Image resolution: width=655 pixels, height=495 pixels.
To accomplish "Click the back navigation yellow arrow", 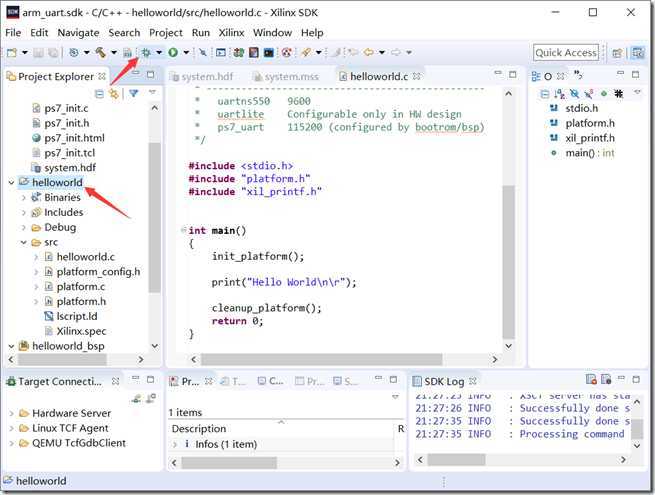I will (368, 53).
